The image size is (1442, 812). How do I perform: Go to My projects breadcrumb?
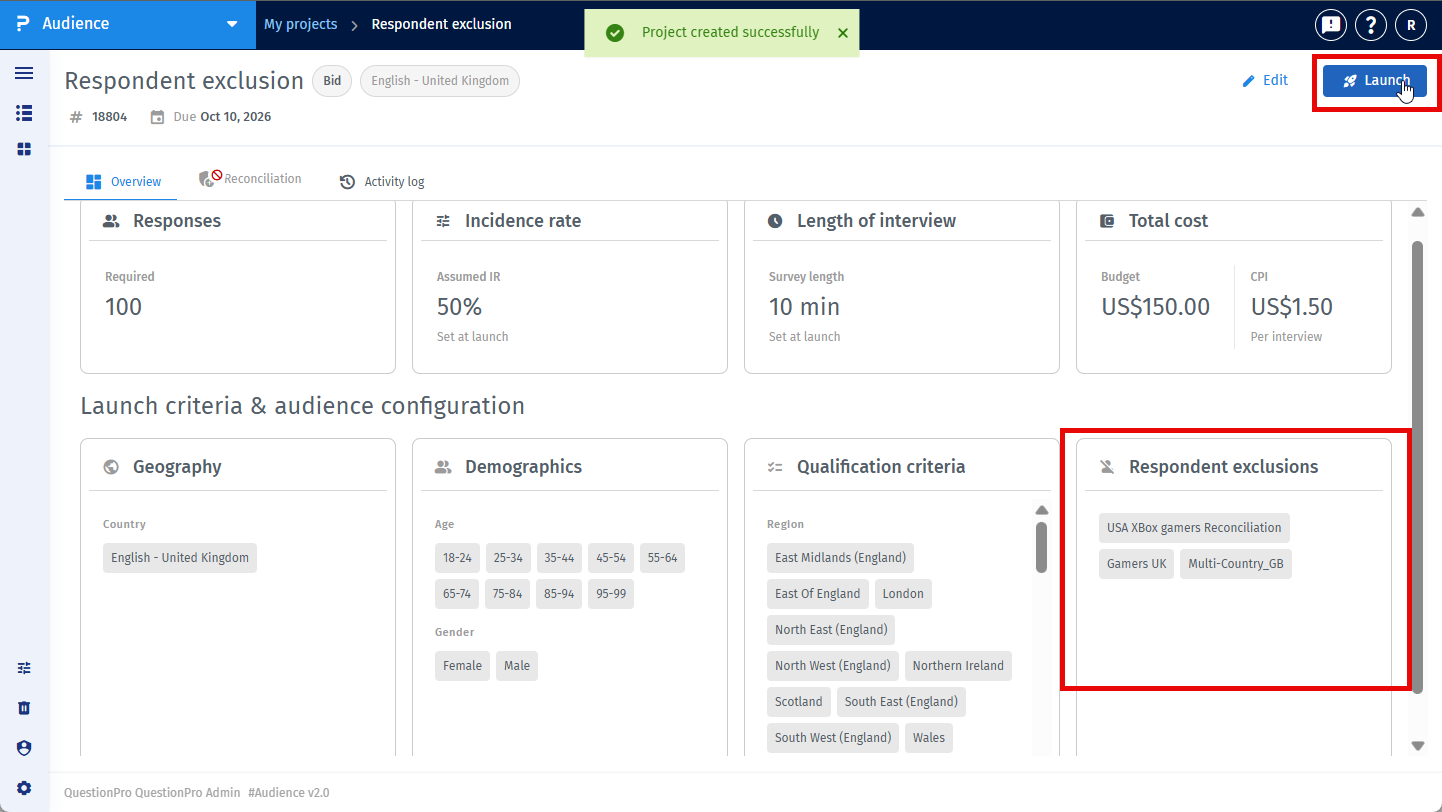[x=301, y=24]
